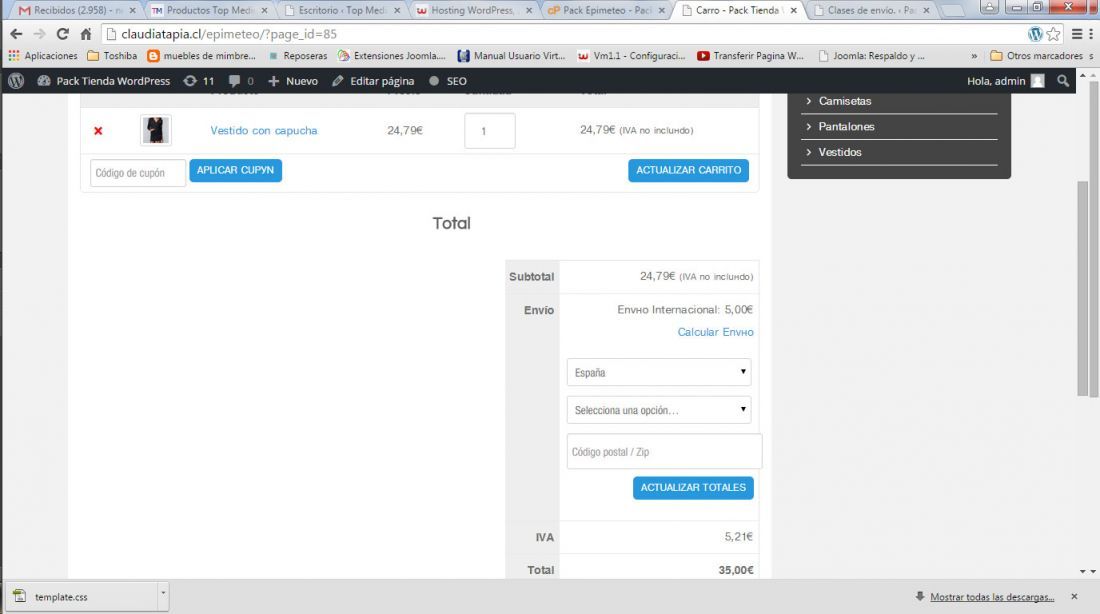Viewport: 1100px width, 614px height.
Task: Click Editar página in the admin bar
Action: pyautogui.click(x=373, y=81)
